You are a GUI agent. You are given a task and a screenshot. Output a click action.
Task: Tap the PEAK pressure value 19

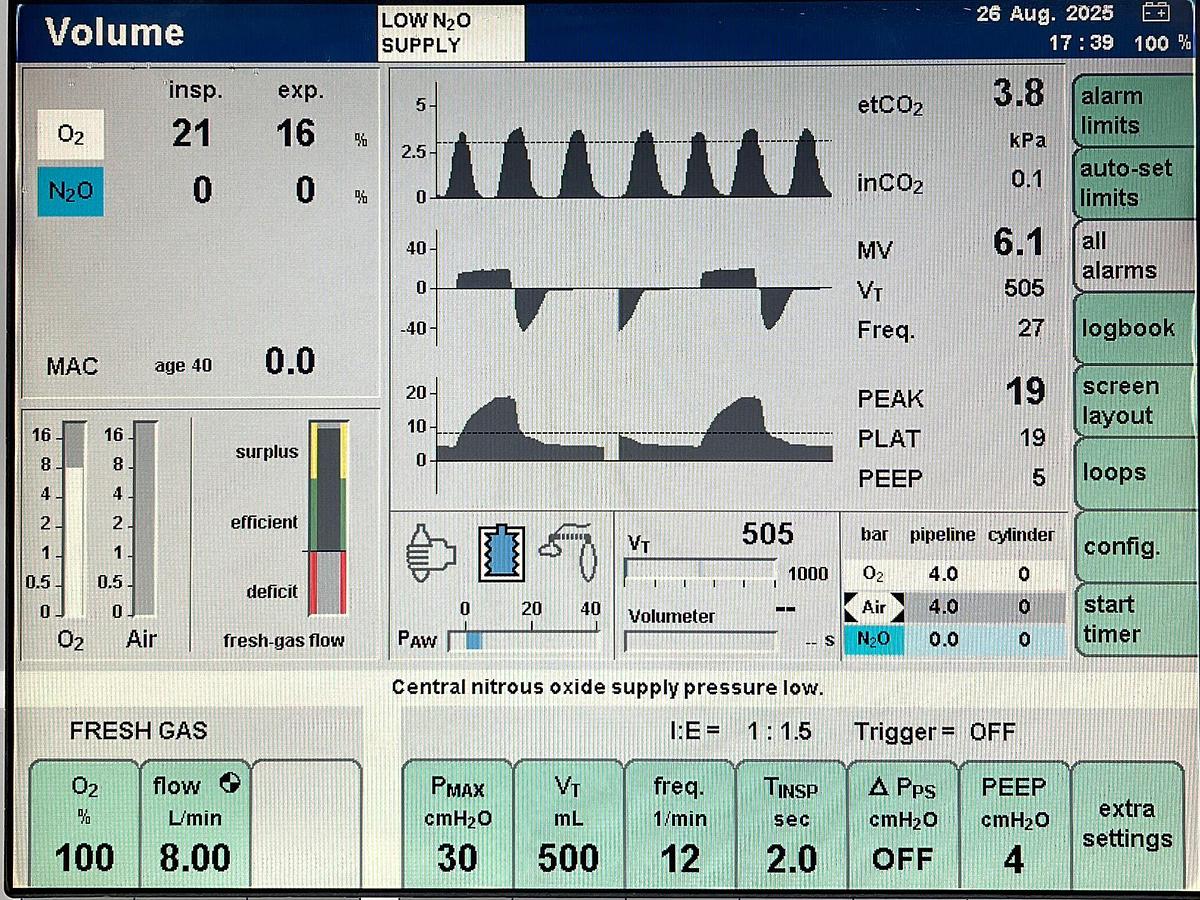1026,392
